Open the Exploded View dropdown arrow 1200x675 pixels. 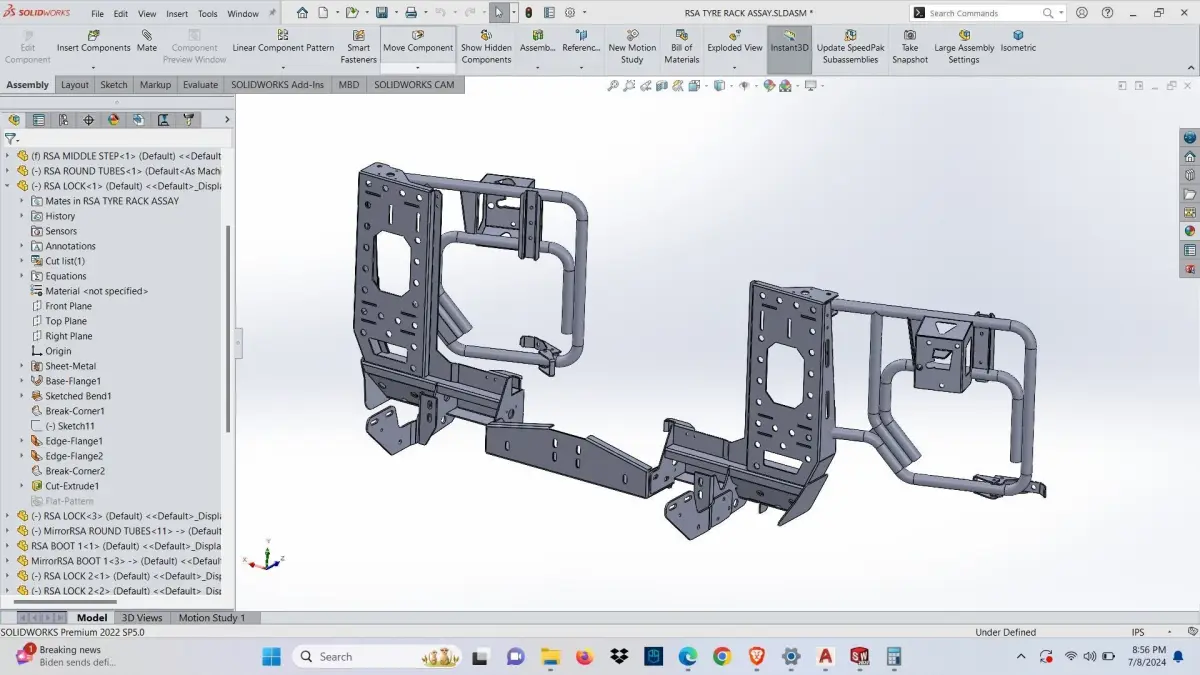(735, 68)
